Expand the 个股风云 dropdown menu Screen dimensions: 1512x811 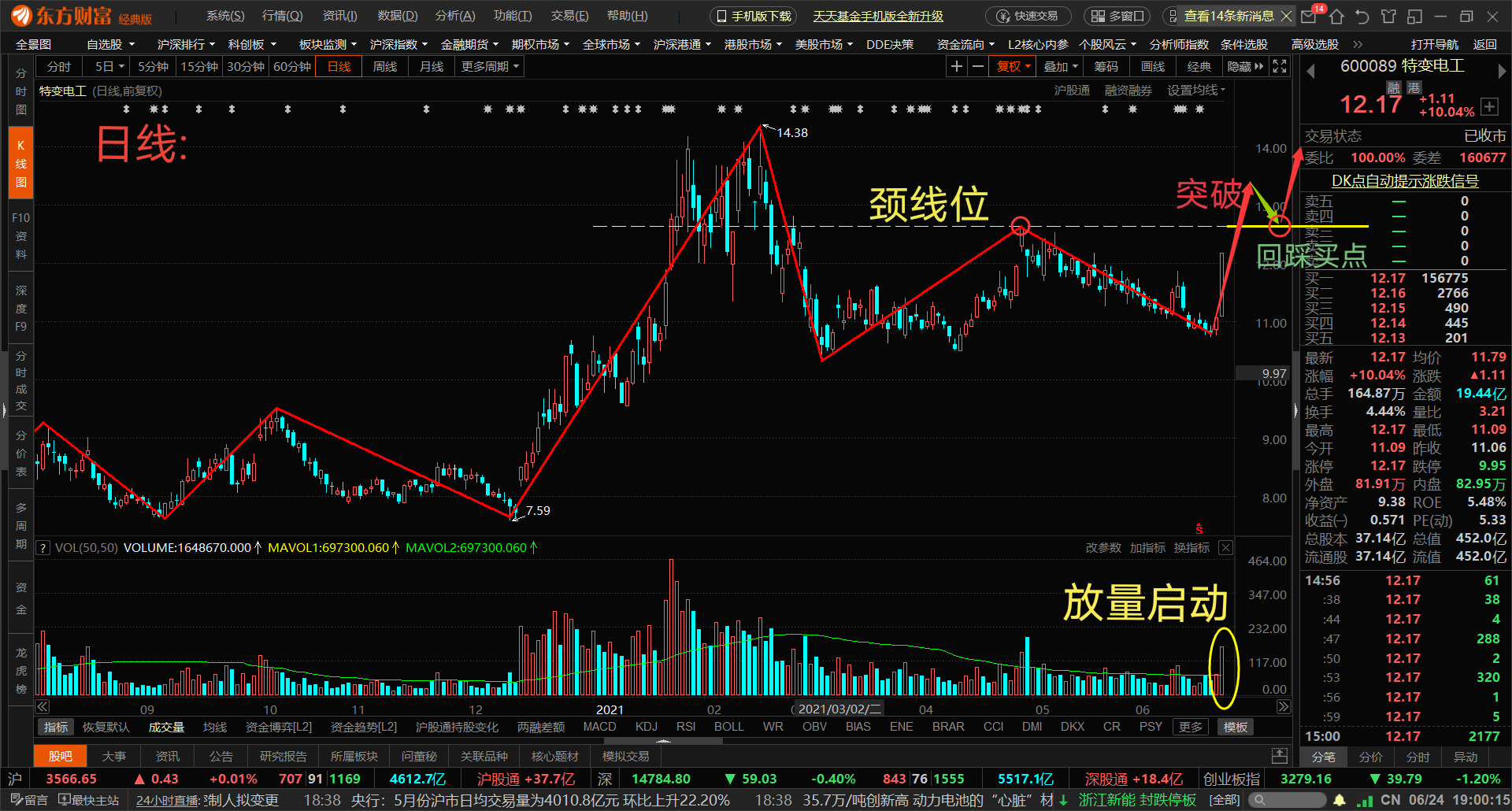click(x=1107, y=45)
